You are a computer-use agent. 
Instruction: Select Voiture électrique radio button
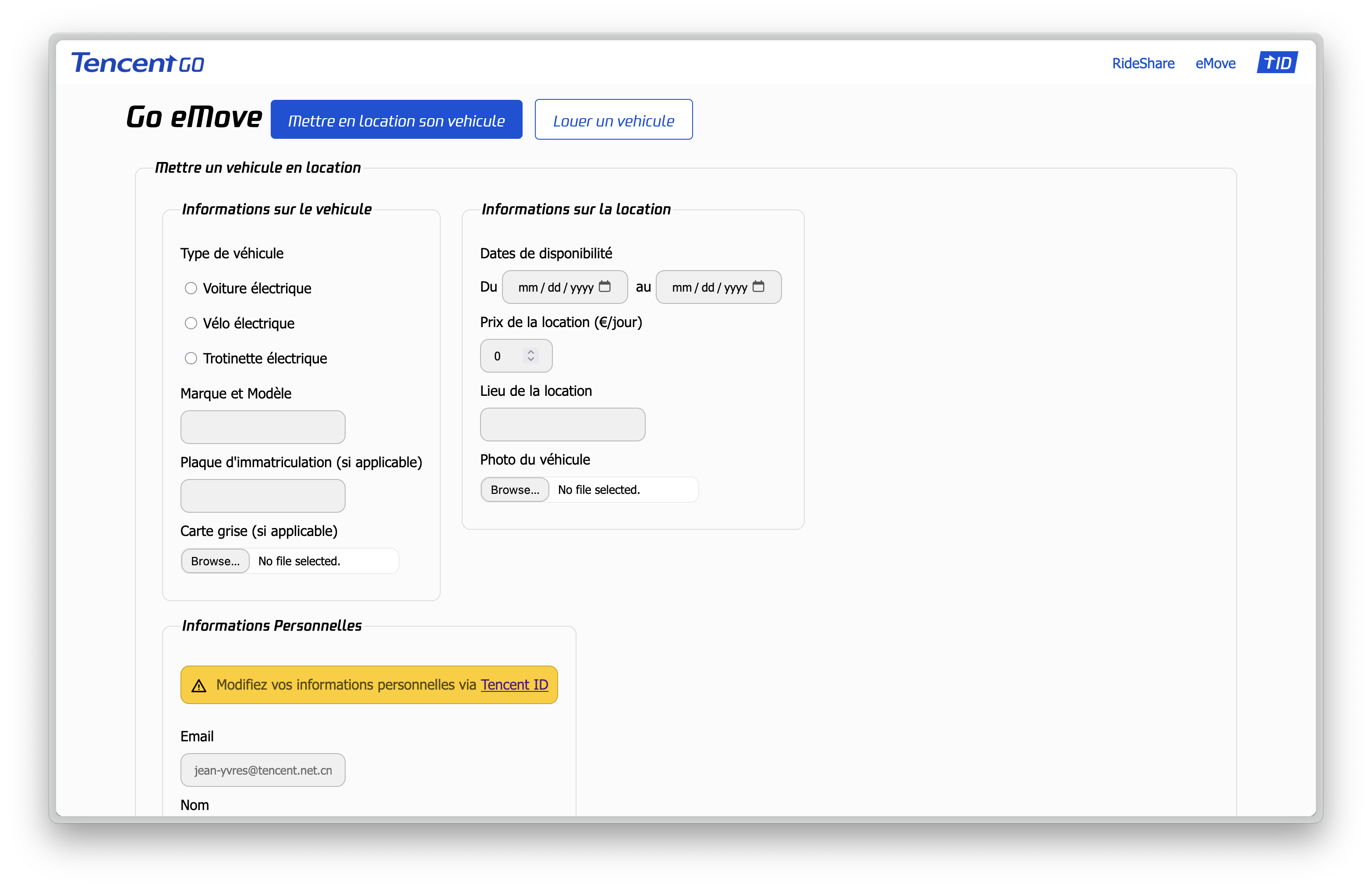[x=191, y=288]
